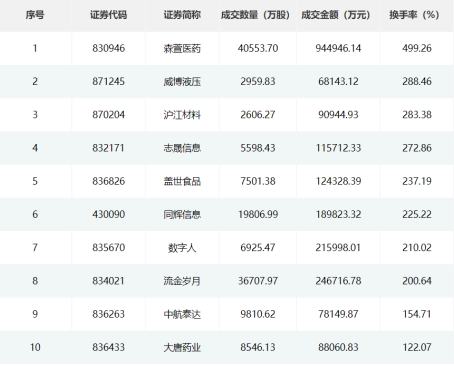Click the 证券简称 column header
The image size is (454, 366).
coord(182,15)
